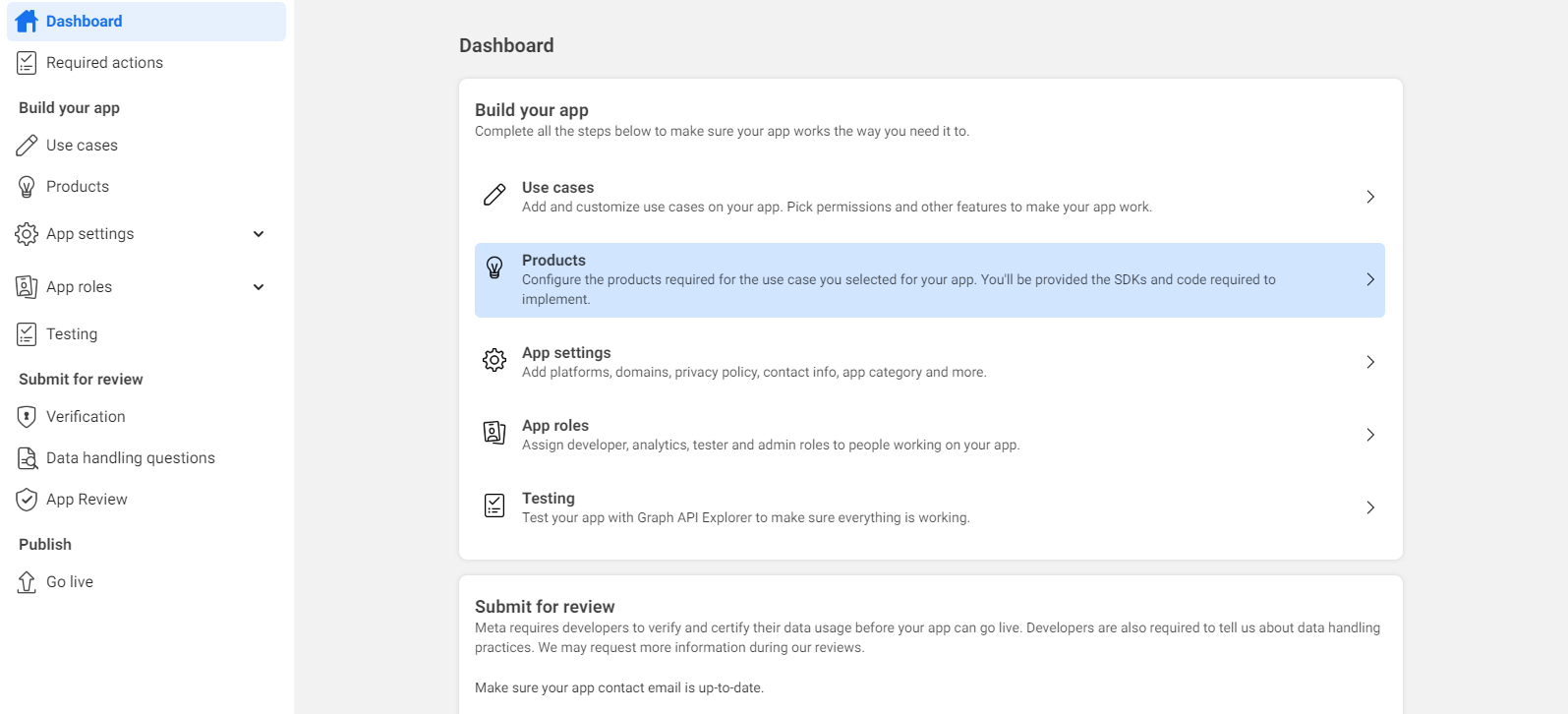
Task: Click the Data handling questions icon
Action: pyautogui.click(x=27, y=458)
